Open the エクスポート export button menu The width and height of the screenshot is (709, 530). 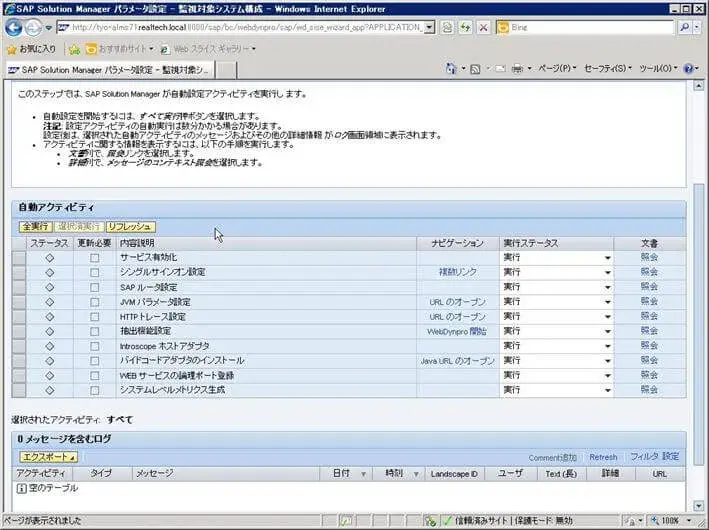tap(48, 457)
